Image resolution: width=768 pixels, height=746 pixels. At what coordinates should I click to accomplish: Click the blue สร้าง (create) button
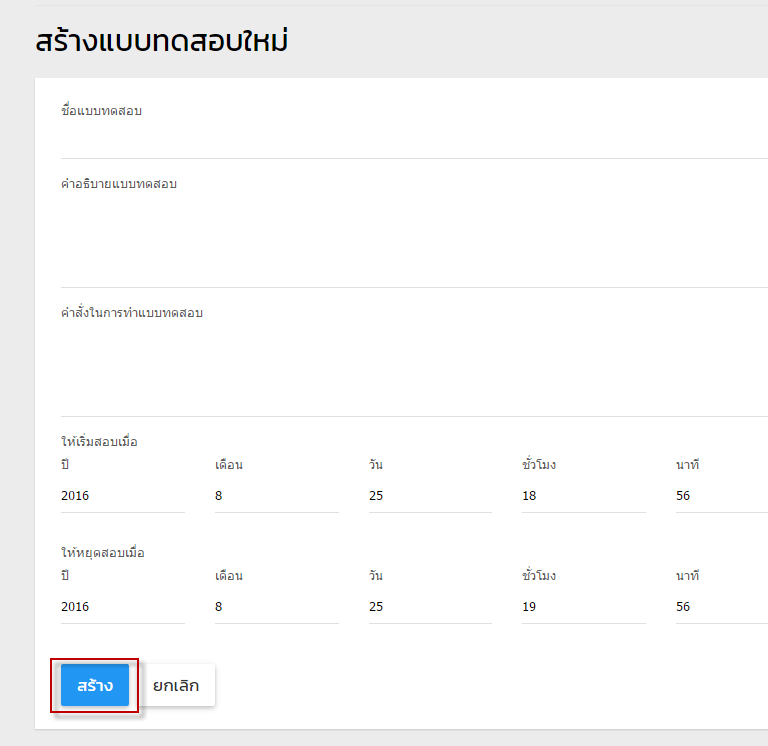(x=95, y=685)
